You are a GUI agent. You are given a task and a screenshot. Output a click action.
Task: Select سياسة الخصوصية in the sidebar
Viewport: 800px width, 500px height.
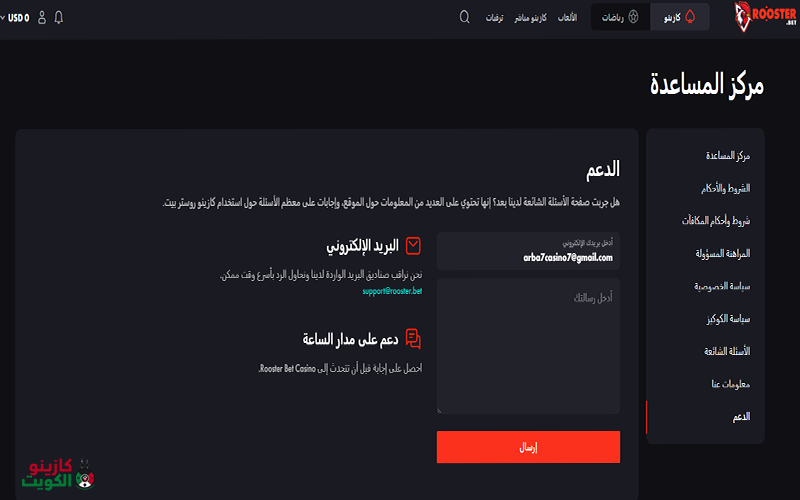point(722,286)
